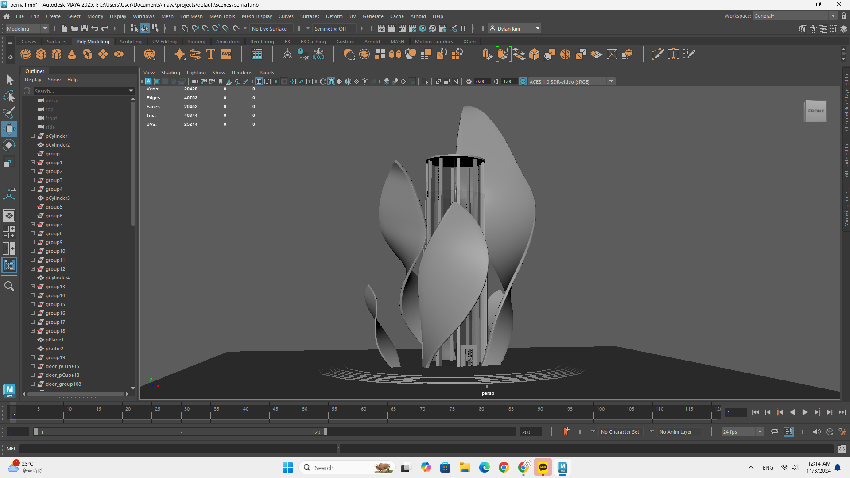
Task: Click the playback range slider bar
Action: [180, 432]
